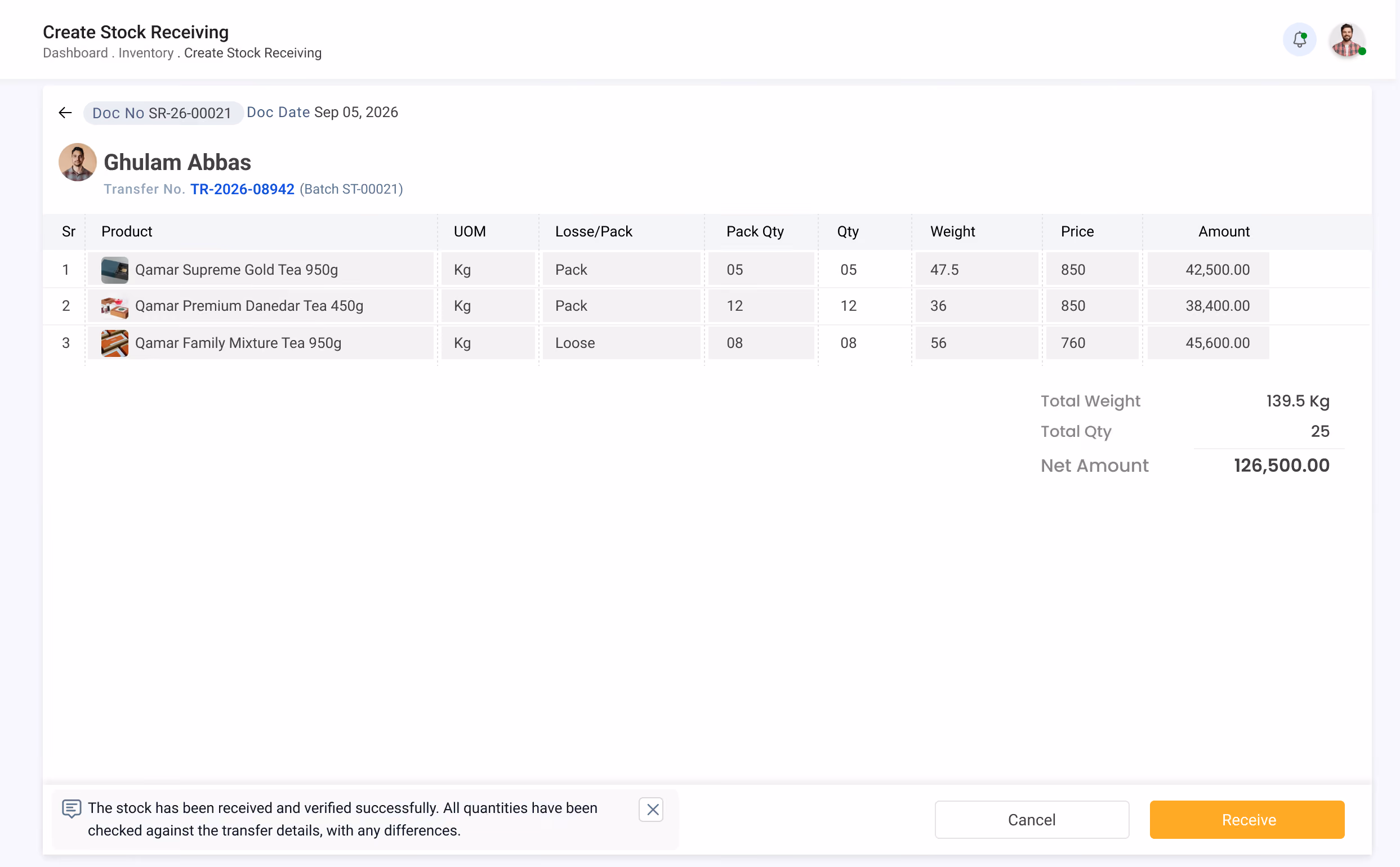Image resolution: width=1400 pixels, height=867 pixels.
Task: Click the Cancel button
Action: tap(1032, 819)
